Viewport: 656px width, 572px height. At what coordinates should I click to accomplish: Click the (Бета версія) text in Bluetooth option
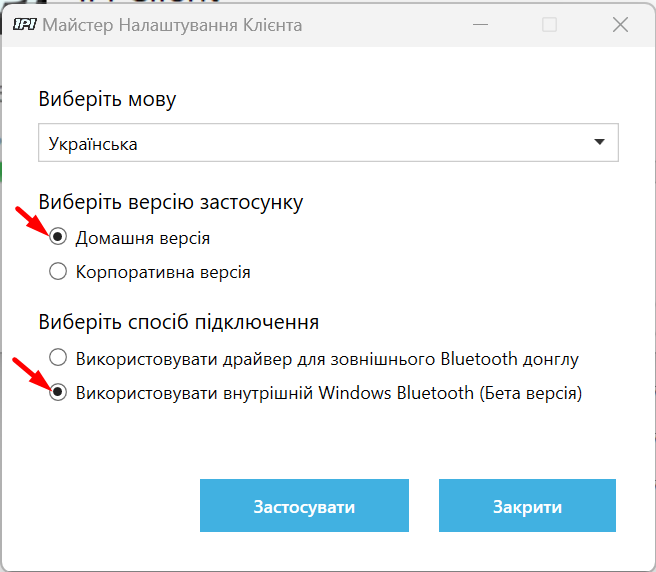click(530, 393)
